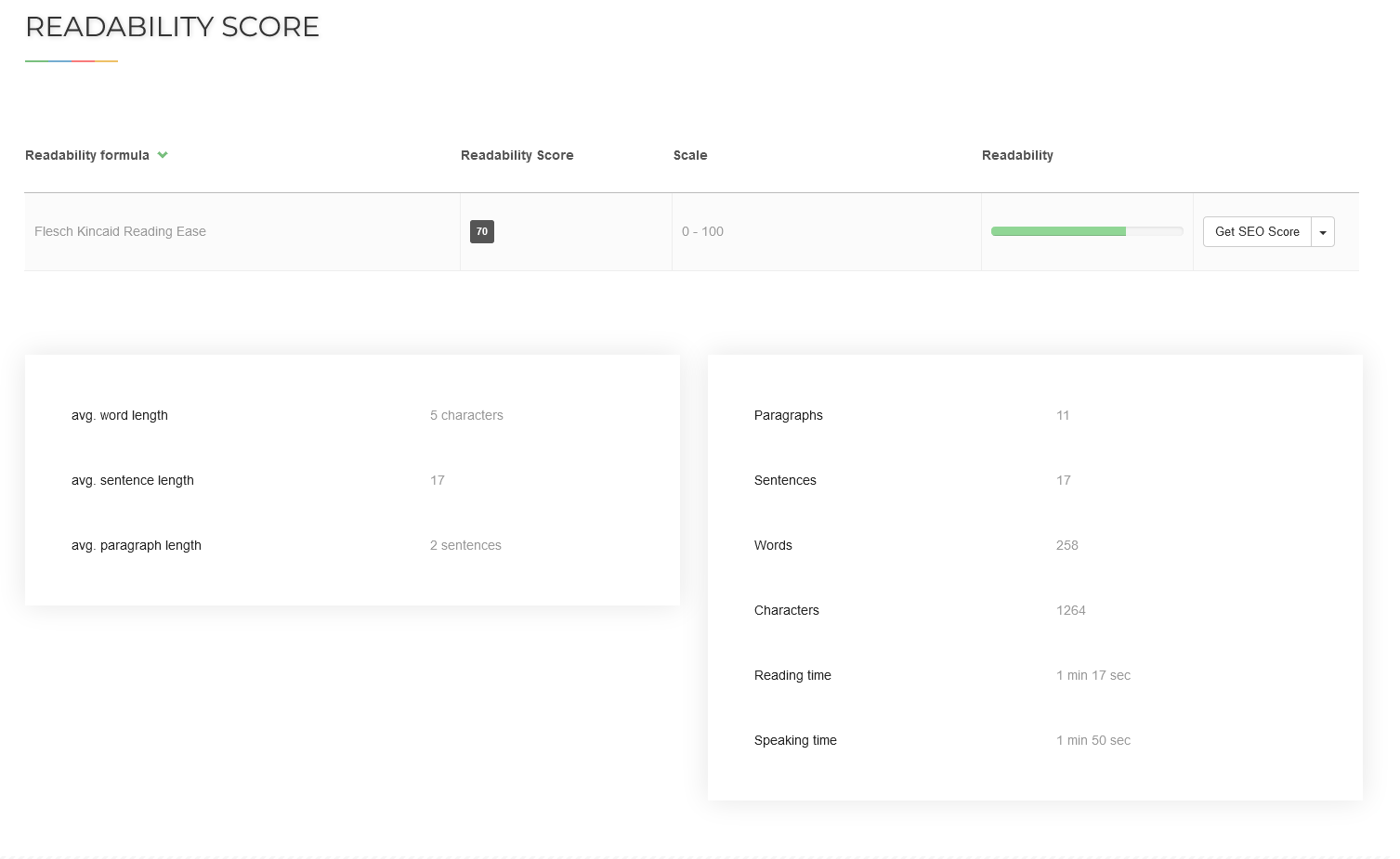Click the 2 sentences value
Viewport: 1400px width, 859px height.
[465, 545]
